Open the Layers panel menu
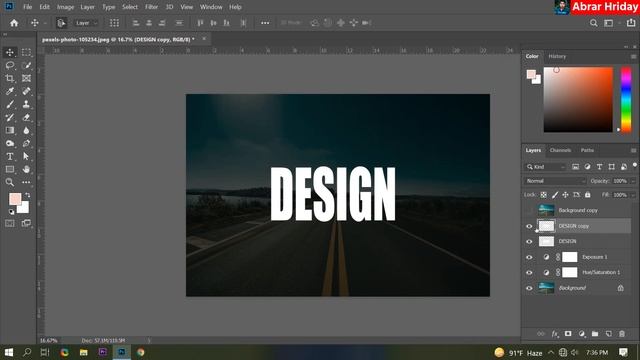Image resolution: width=640 pixels, height=360 pixels. (633, 150)
